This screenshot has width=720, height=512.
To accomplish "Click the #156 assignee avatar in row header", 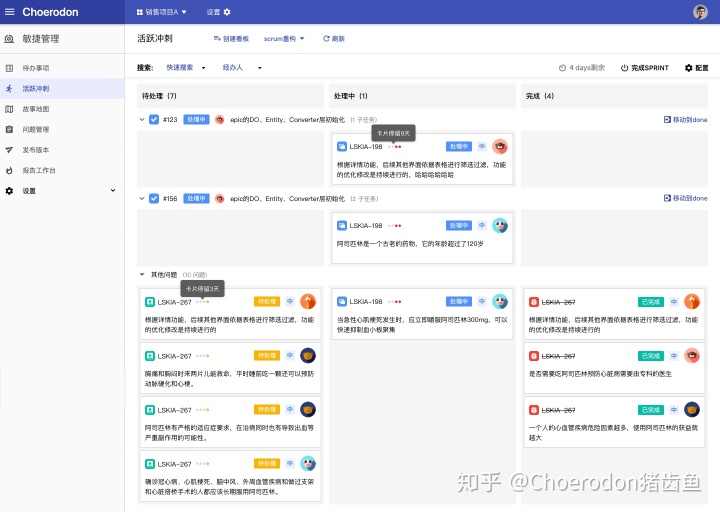I will [x=220, y=198].
